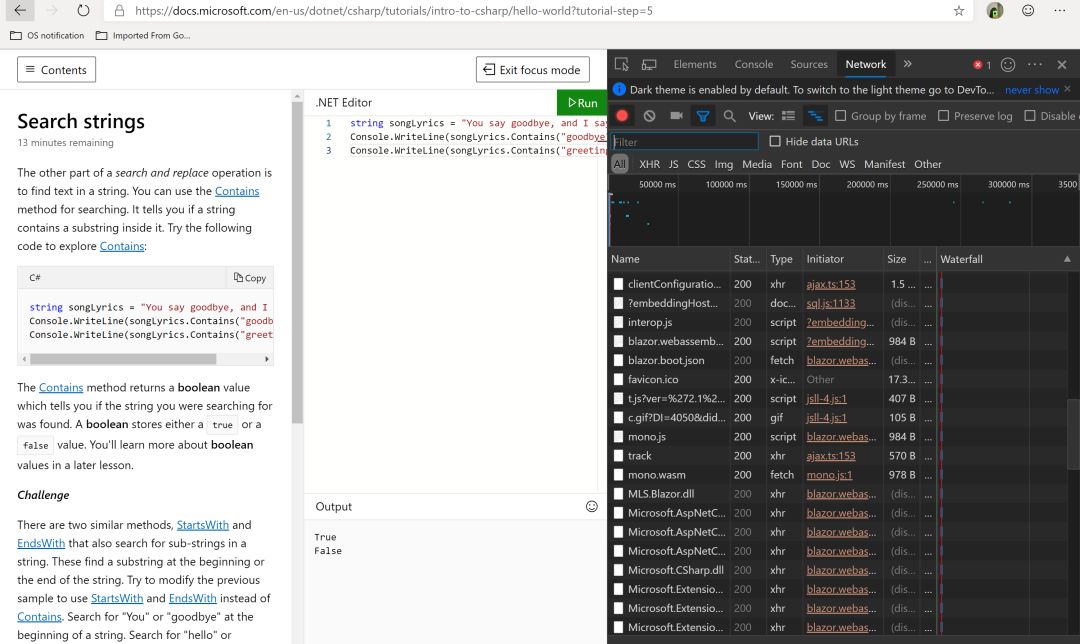
Task: Sort requests by Name column
Action: coord(668,259)
